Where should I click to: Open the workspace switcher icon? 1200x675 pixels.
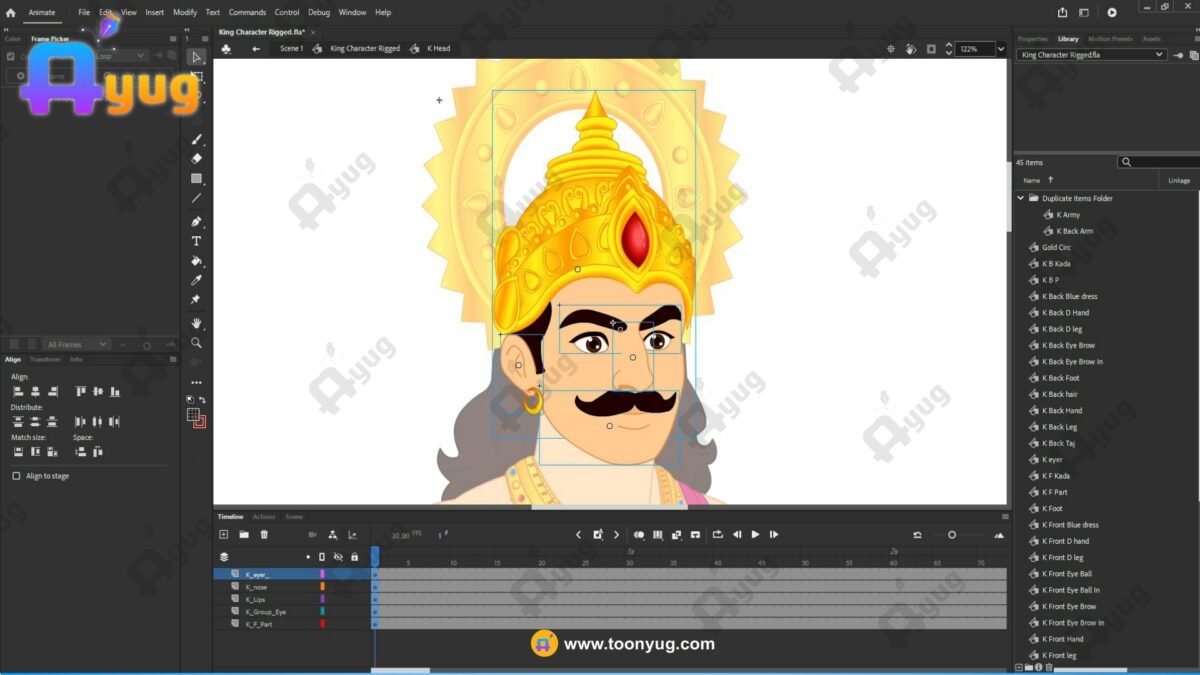pos(1084,12)
